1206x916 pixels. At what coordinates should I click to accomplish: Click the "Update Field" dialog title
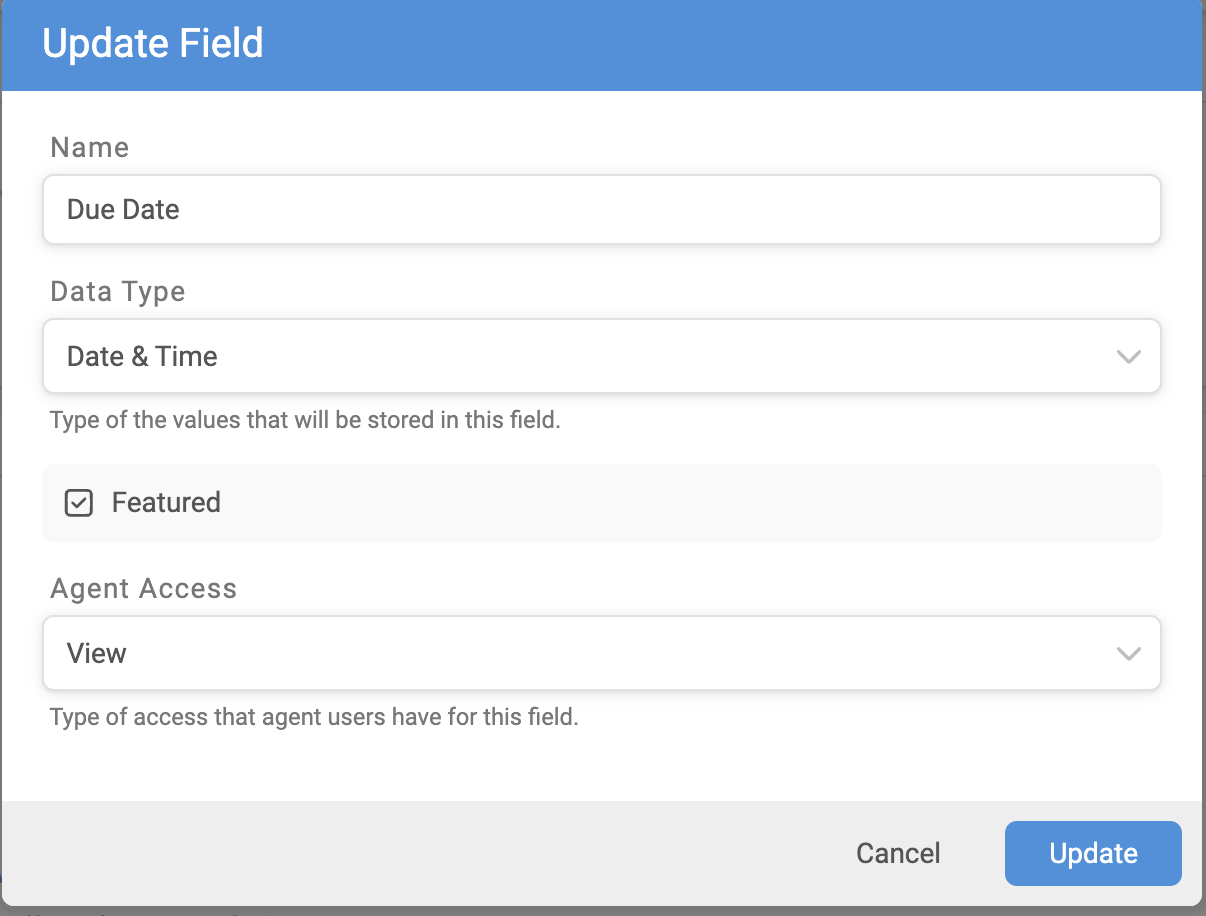pos(153,44)
